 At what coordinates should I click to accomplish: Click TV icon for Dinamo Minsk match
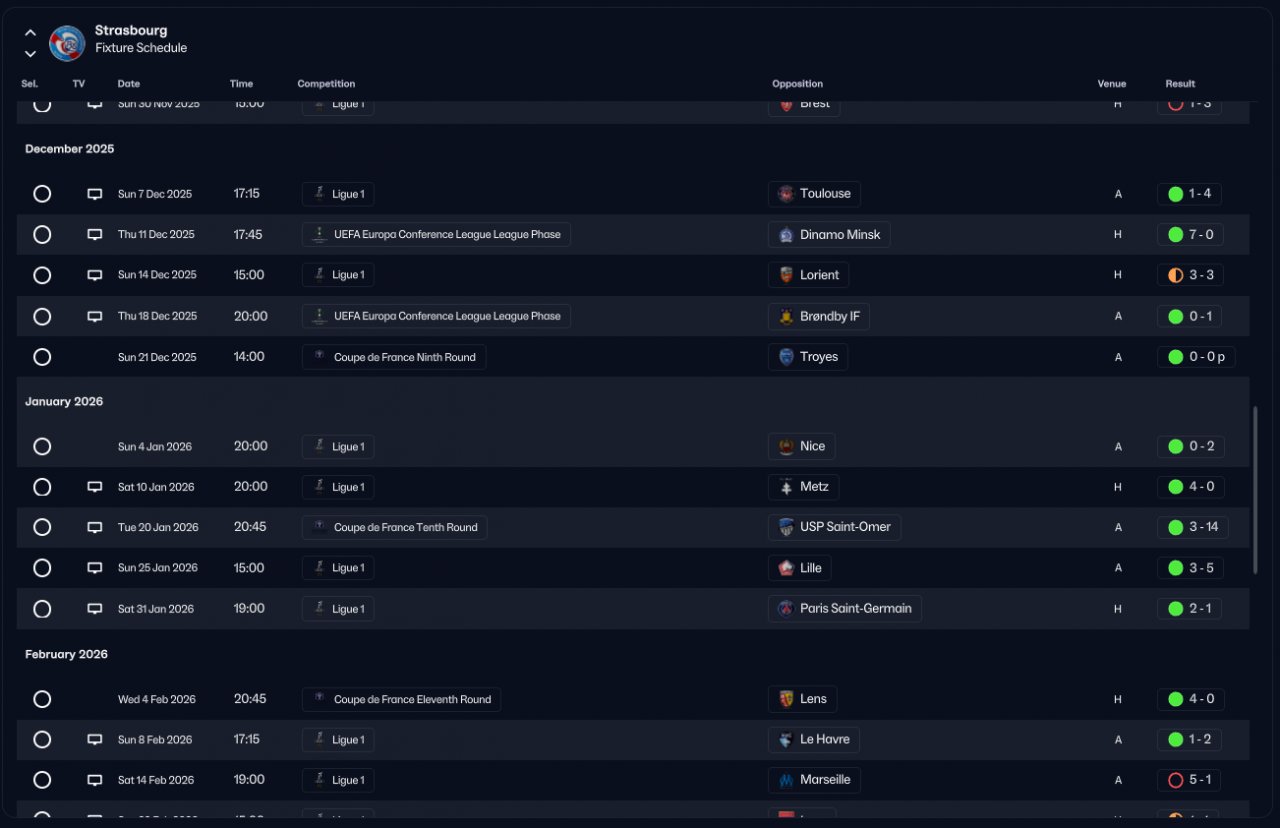(x=95, y=235)
